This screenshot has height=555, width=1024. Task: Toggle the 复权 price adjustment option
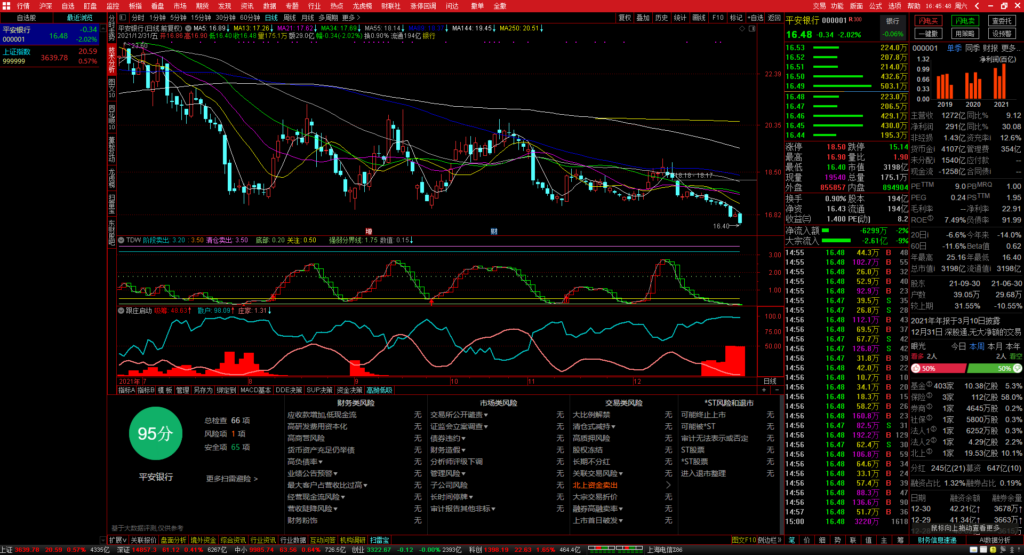(625, 18)
